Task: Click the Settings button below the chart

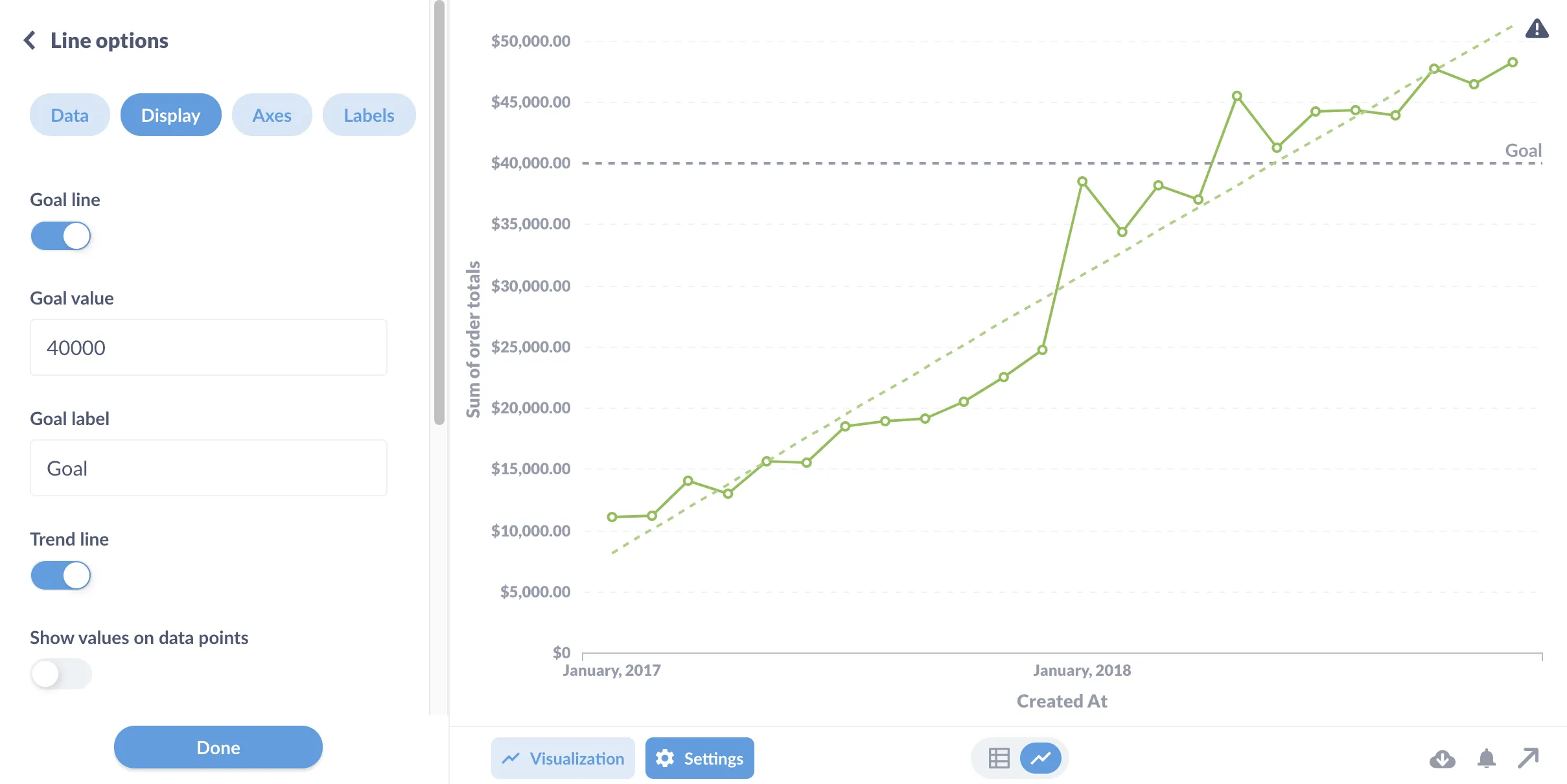Action: 699,758
